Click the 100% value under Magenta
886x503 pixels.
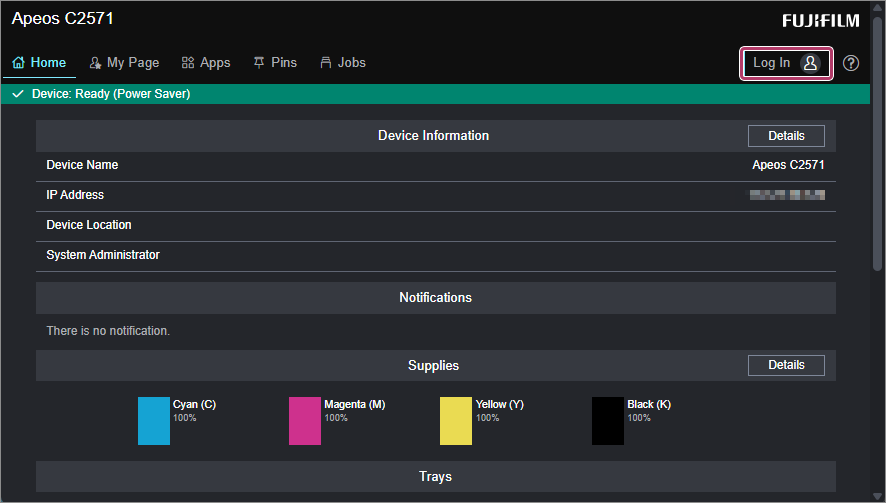pos(336,418)
